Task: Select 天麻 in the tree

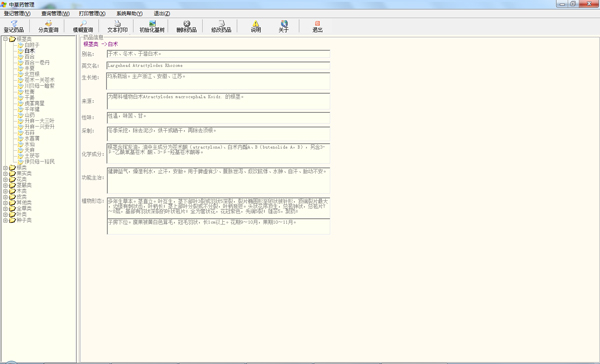Action: (x=29, y=150)
